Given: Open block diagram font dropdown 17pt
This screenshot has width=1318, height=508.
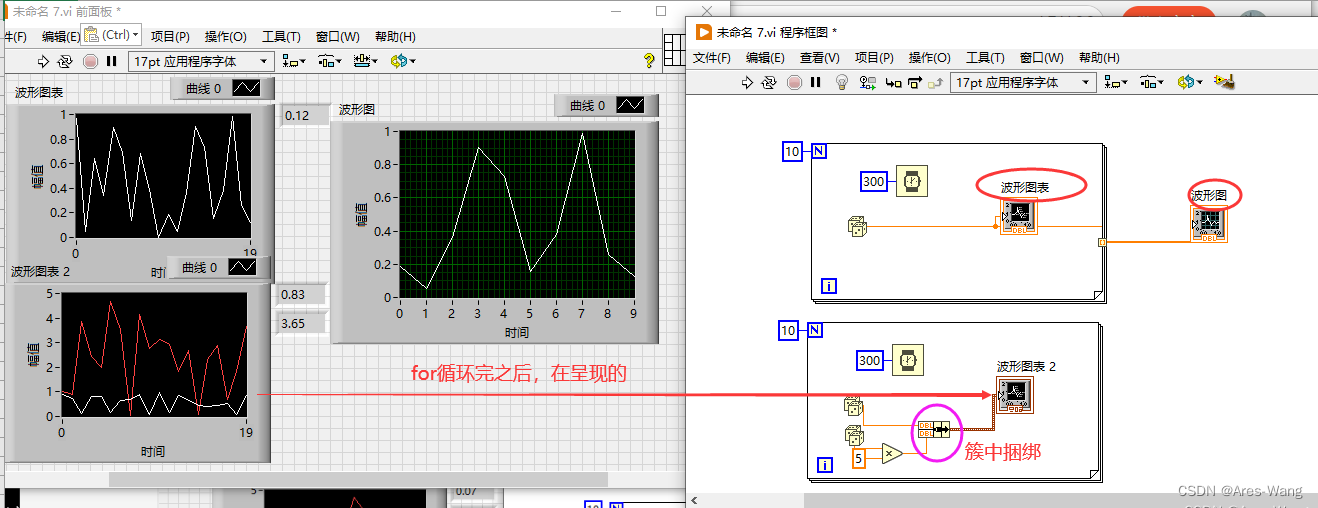Looking at the screenshot, I should (1022, 83).
